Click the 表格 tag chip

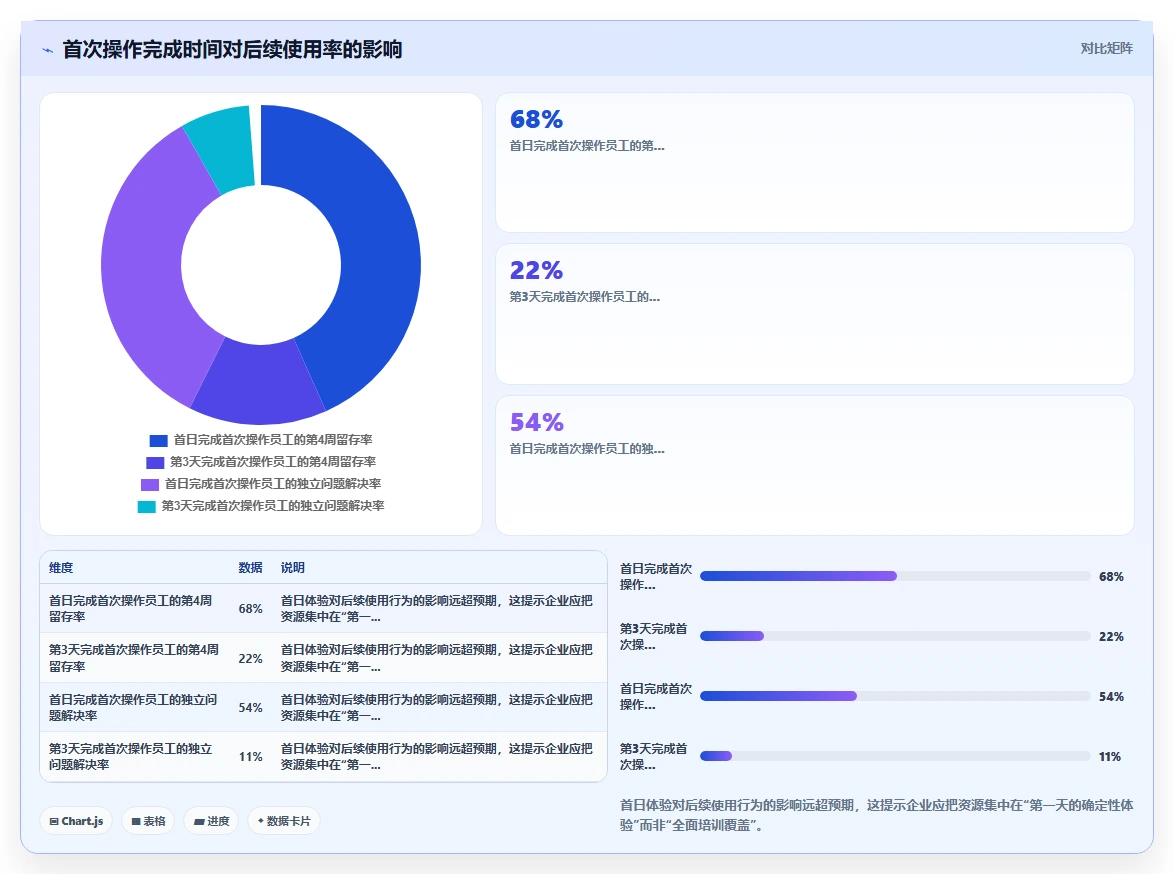point(148,821)
